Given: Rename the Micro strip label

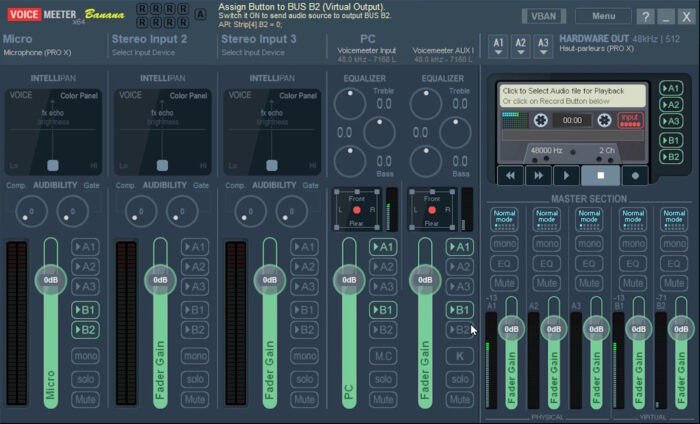Looking at the screenshot, I should click(17, 39).
